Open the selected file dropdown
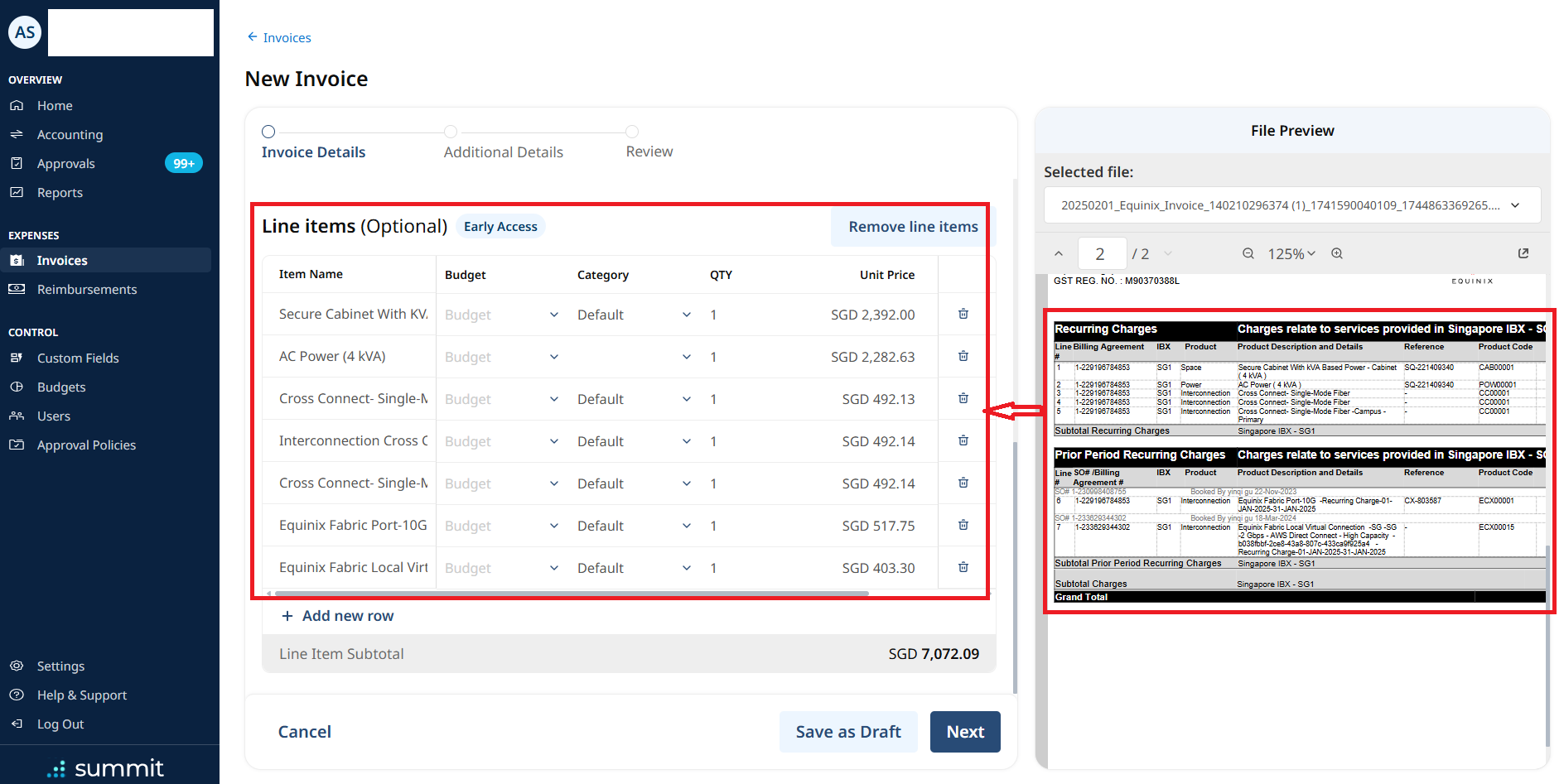 click(x=1292, y=205)
